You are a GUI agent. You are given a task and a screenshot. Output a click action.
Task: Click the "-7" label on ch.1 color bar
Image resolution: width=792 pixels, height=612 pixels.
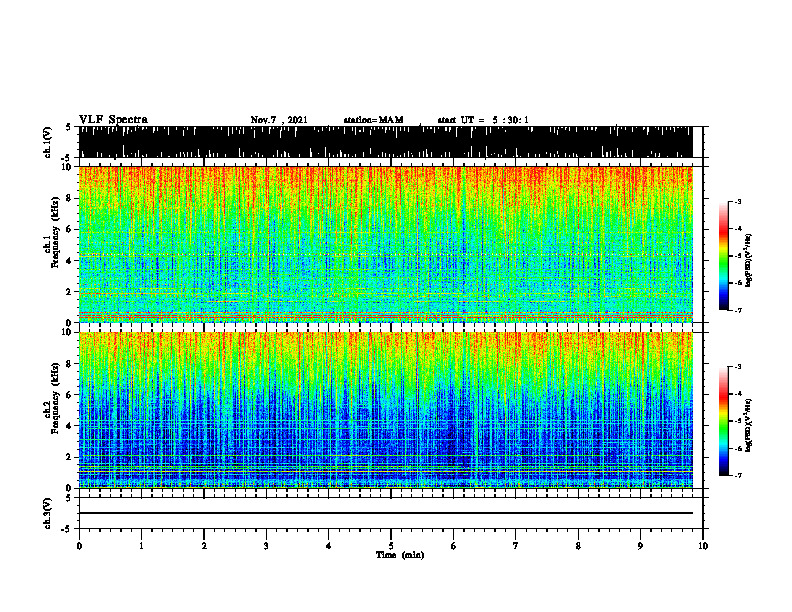(737, 310)
